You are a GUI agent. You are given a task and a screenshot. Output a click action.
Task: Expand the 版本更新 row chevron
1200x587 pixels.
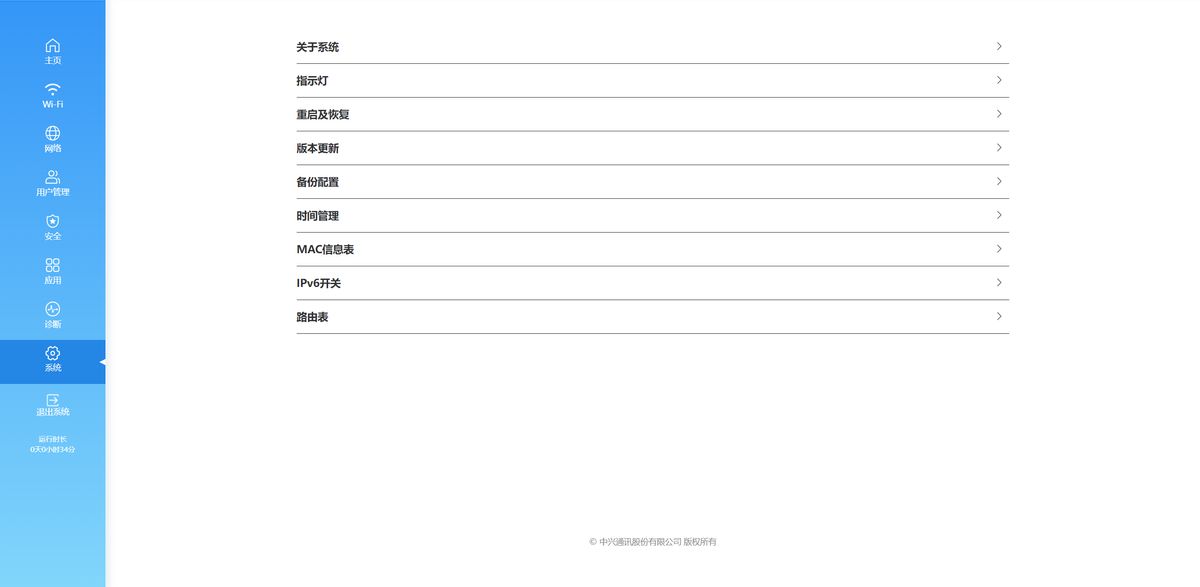coord(999,148)
